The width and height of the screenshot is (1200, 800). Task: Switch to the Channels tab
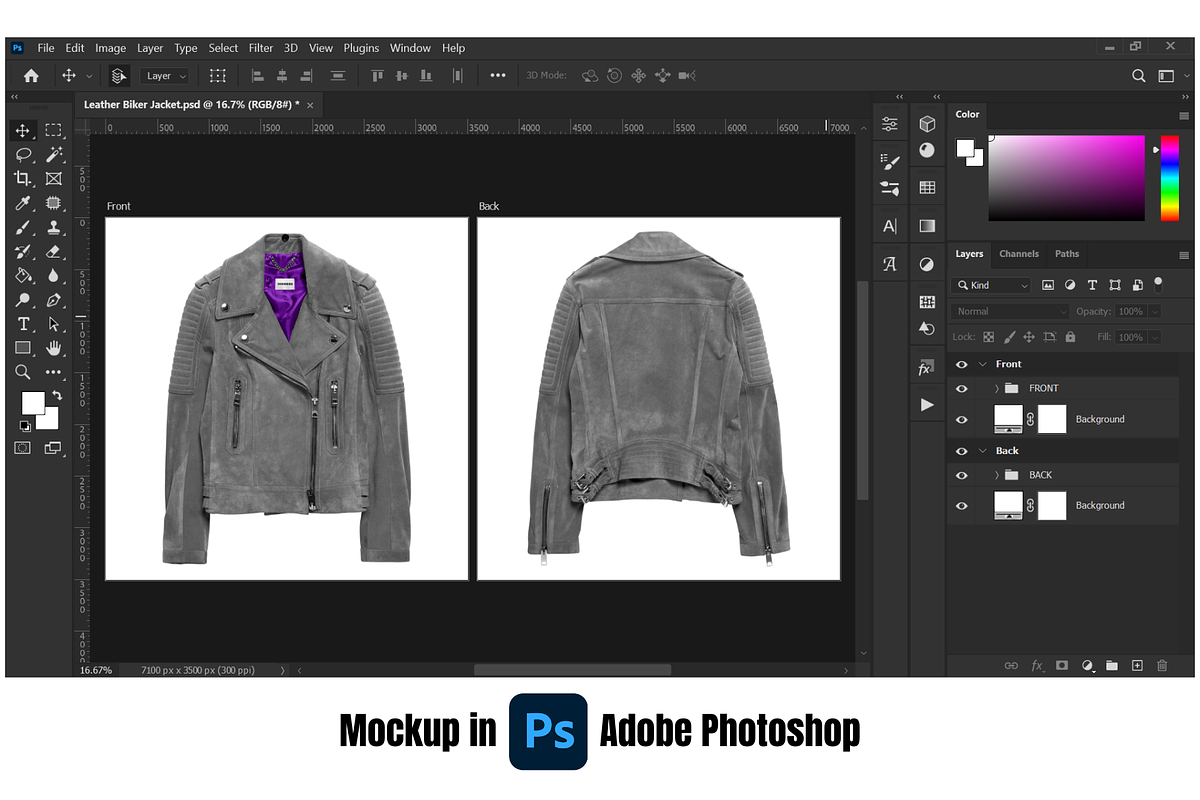pos(1019,254)
